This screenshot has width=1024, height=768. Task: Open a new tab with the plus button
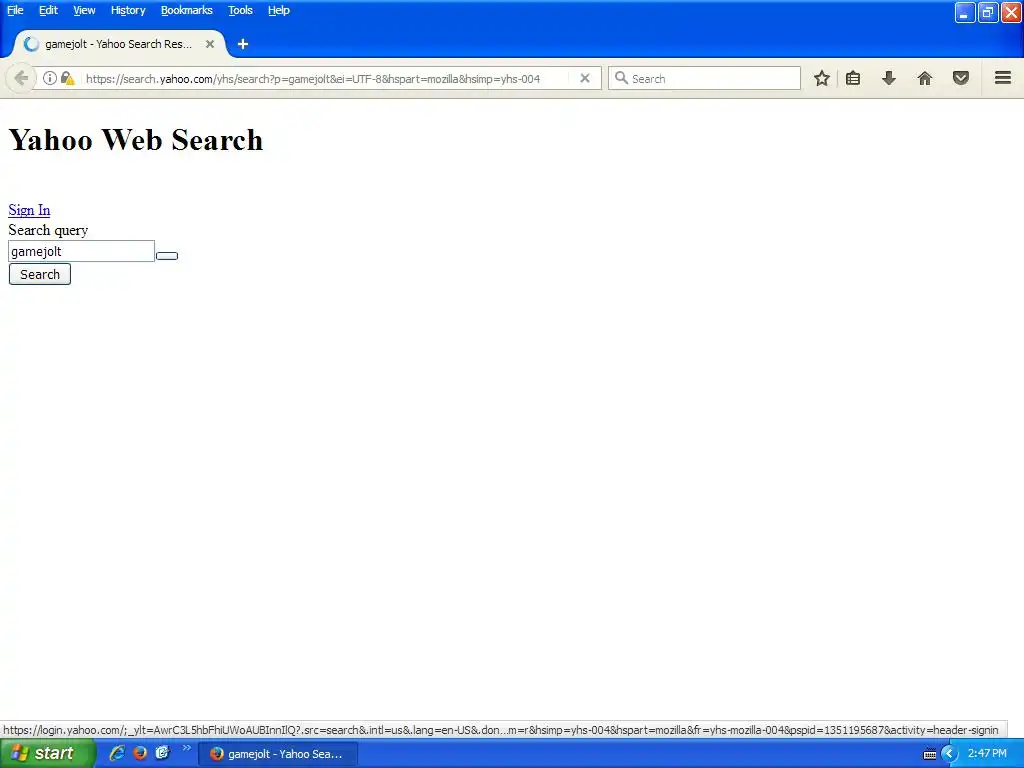(x=243, y=44)
